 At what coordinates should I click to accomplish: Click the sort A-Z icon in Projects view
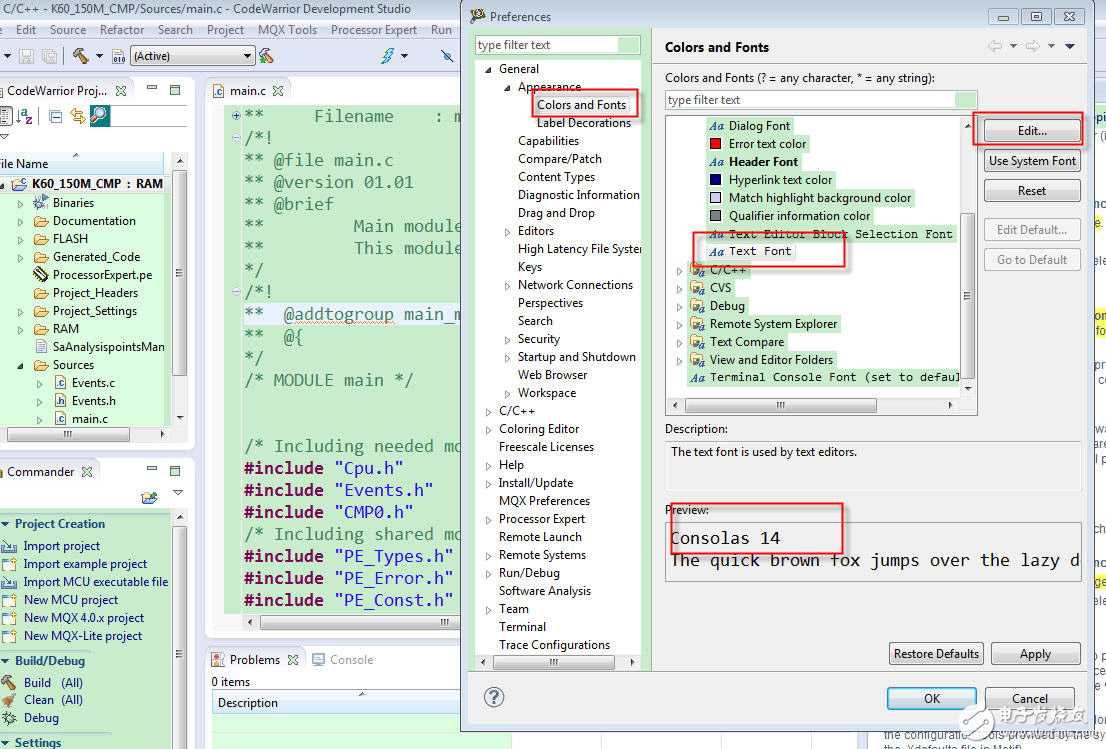25,116
